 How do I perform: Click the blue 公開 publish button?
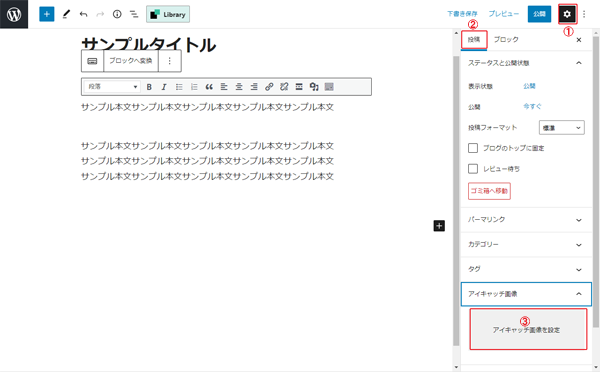pyautogui.click(x=539, y=14)
